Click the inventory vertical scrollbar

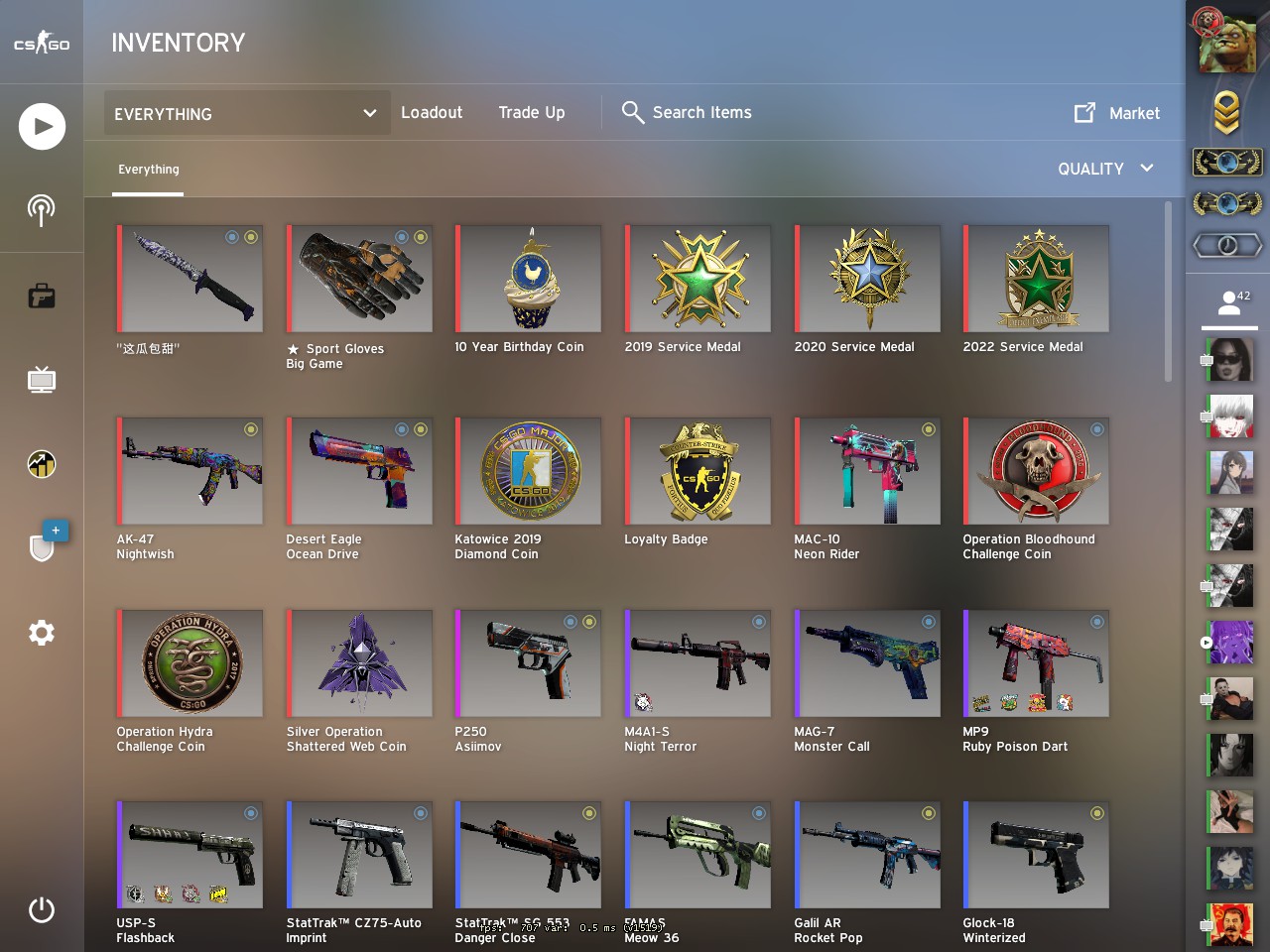coord(1168,291)
